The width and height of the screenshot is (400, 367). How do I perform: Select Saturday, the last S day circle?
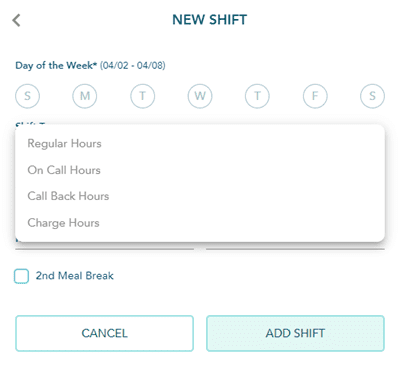pyautogui.click(x=372, y=96)
